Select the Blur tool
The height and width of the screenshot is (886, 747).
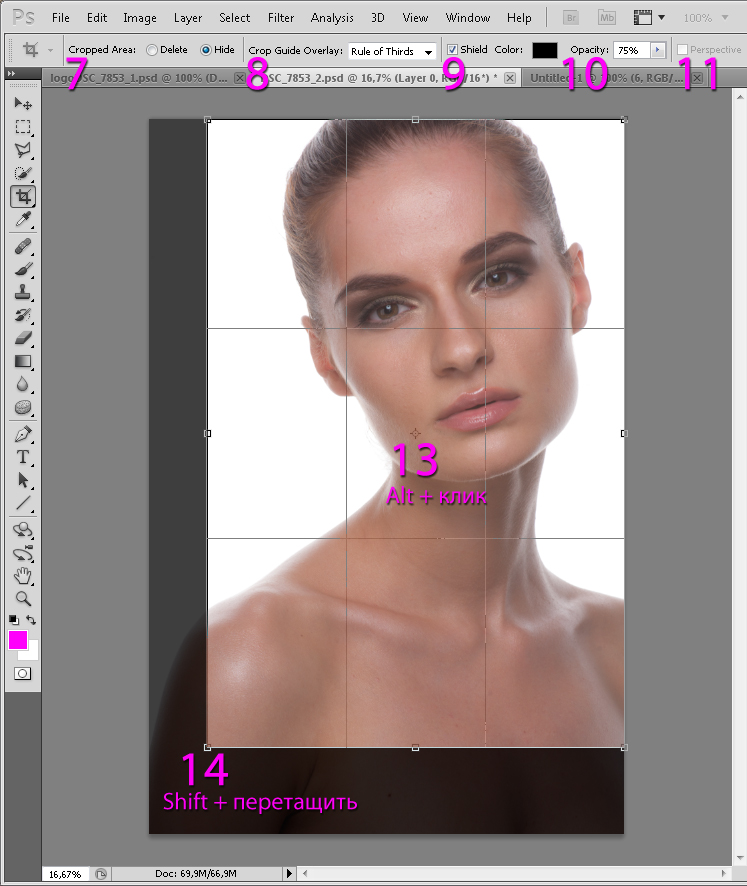[23, 385]
